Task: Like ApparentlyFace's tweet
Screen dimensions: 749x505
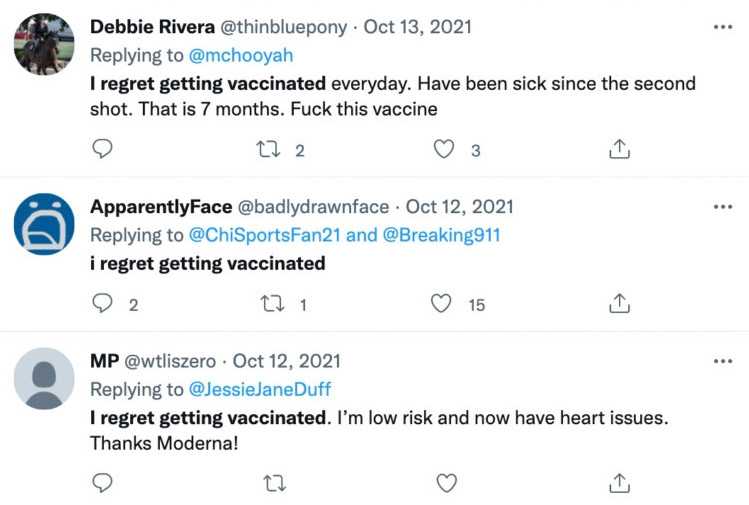Action: (441, 303)
